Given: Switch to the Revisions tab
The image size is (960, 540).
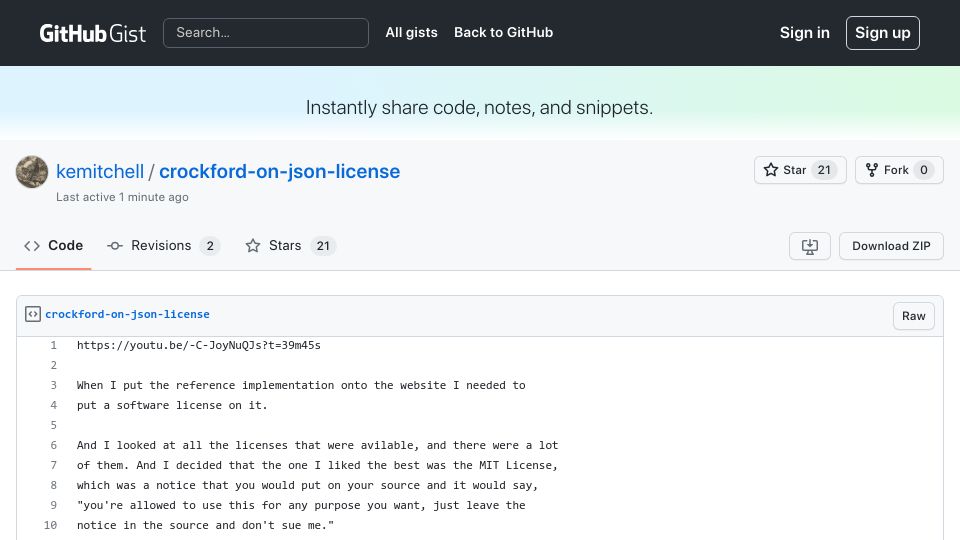Looking at the screenshot, I should point(163,246).
